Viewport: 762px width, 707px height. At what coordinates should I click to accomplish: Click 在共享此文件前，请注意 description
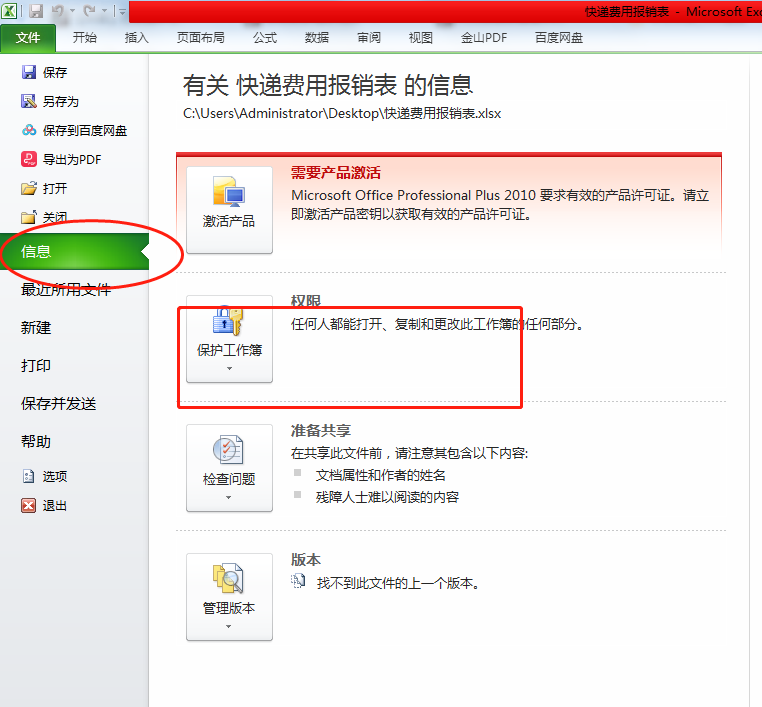(409, 453)
